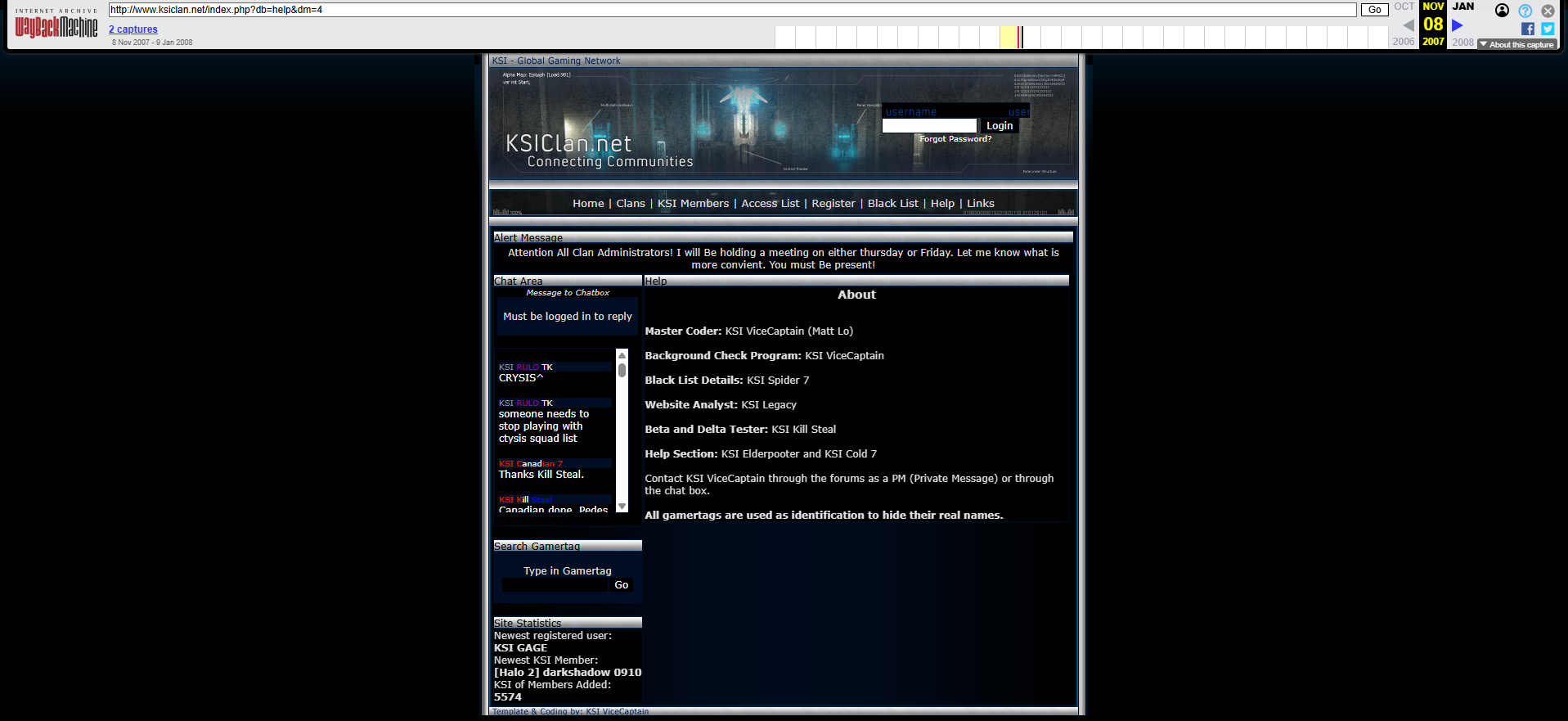Click highlighted capture marker on timeline
Screen dimensions: 1568x721
click(x=1019, y=37)
